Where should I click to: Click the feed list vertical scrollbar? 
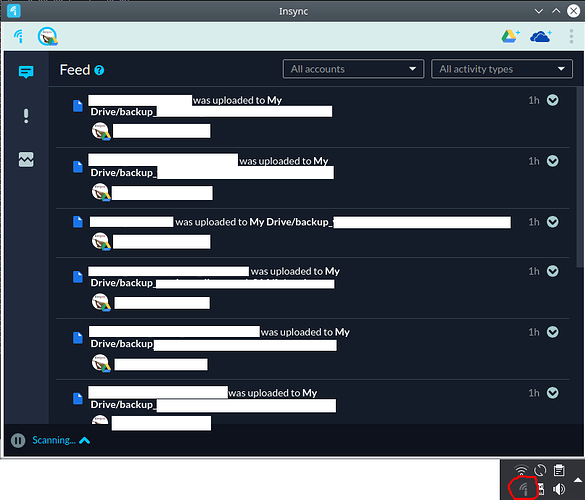point(579,177)
